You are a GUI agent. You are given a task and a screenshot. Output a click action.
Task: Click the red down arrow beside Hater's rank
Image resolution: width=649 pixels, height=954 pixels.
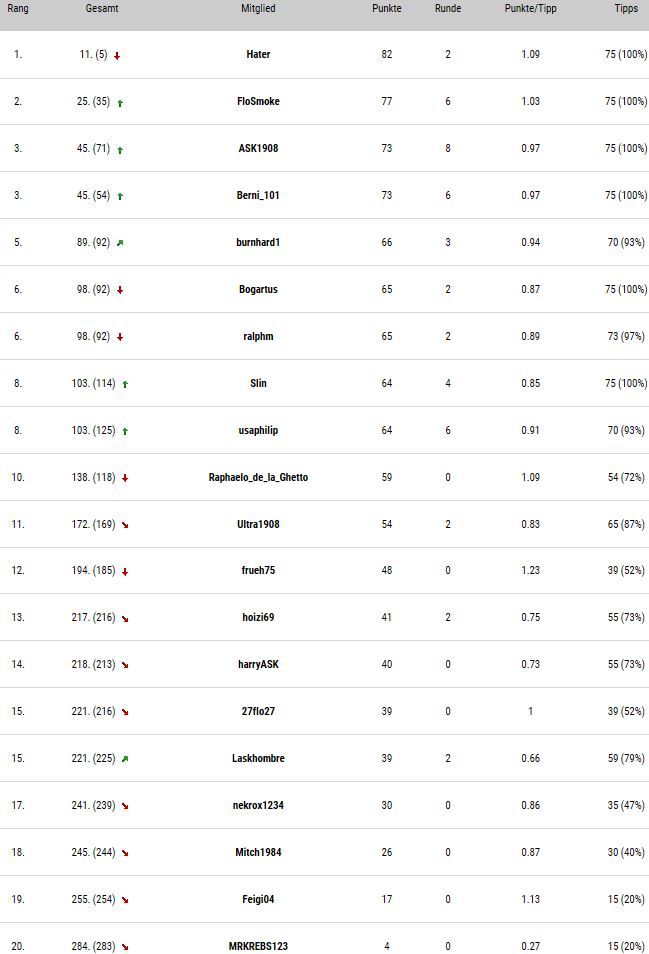click(117, 56)
